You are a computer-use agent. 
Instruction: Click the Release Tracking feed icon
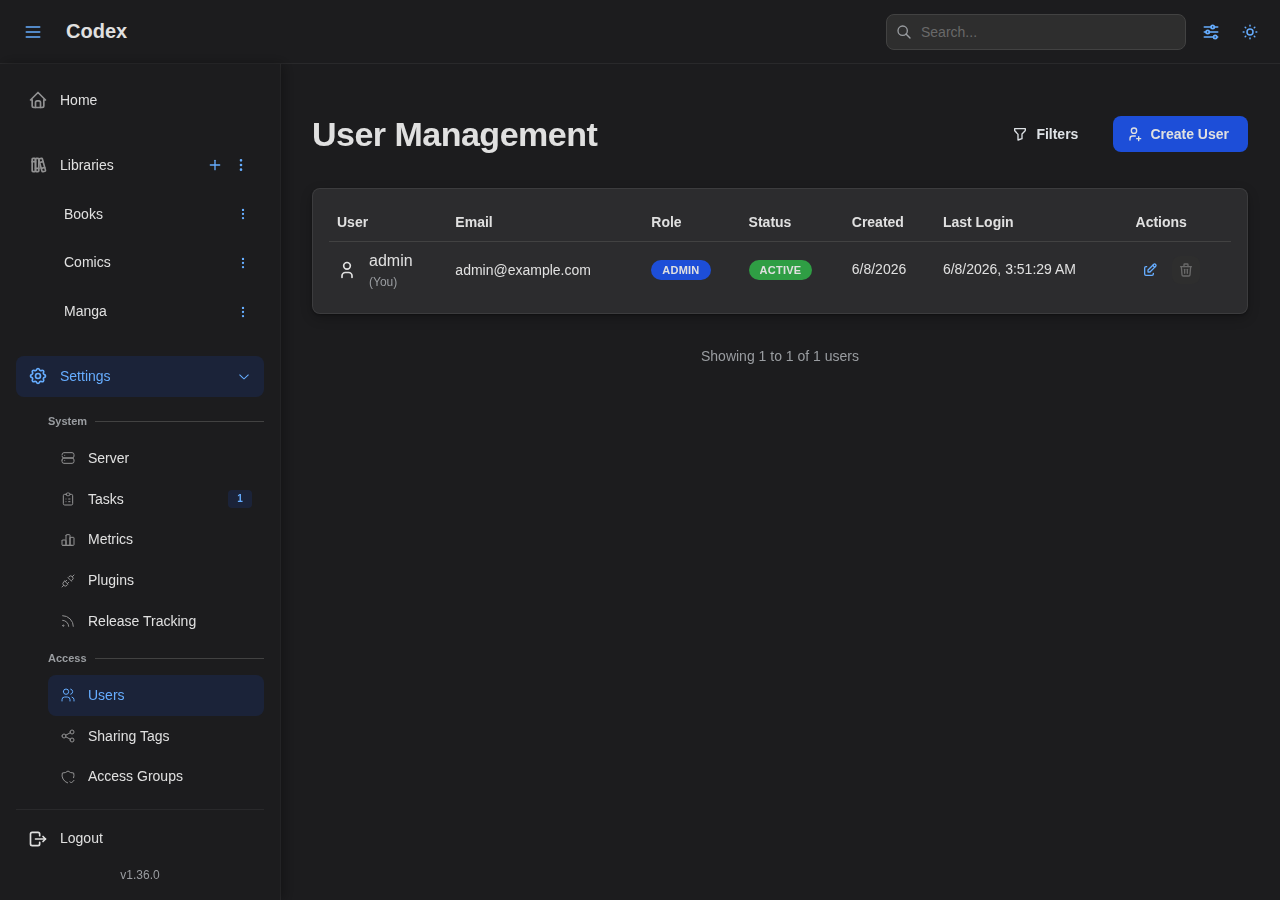point(68,621)
